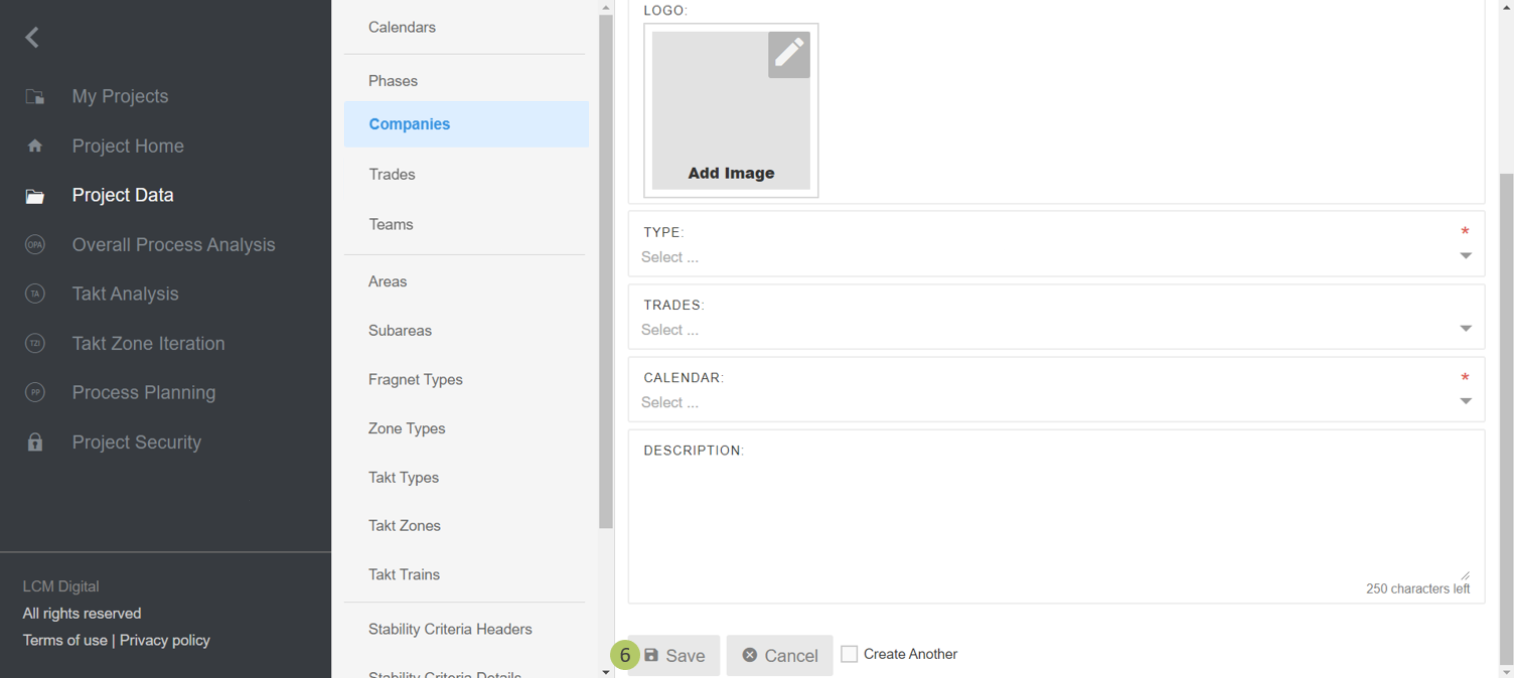
Task: Click the Project Security lock icon
Action: tap(35, 442)
